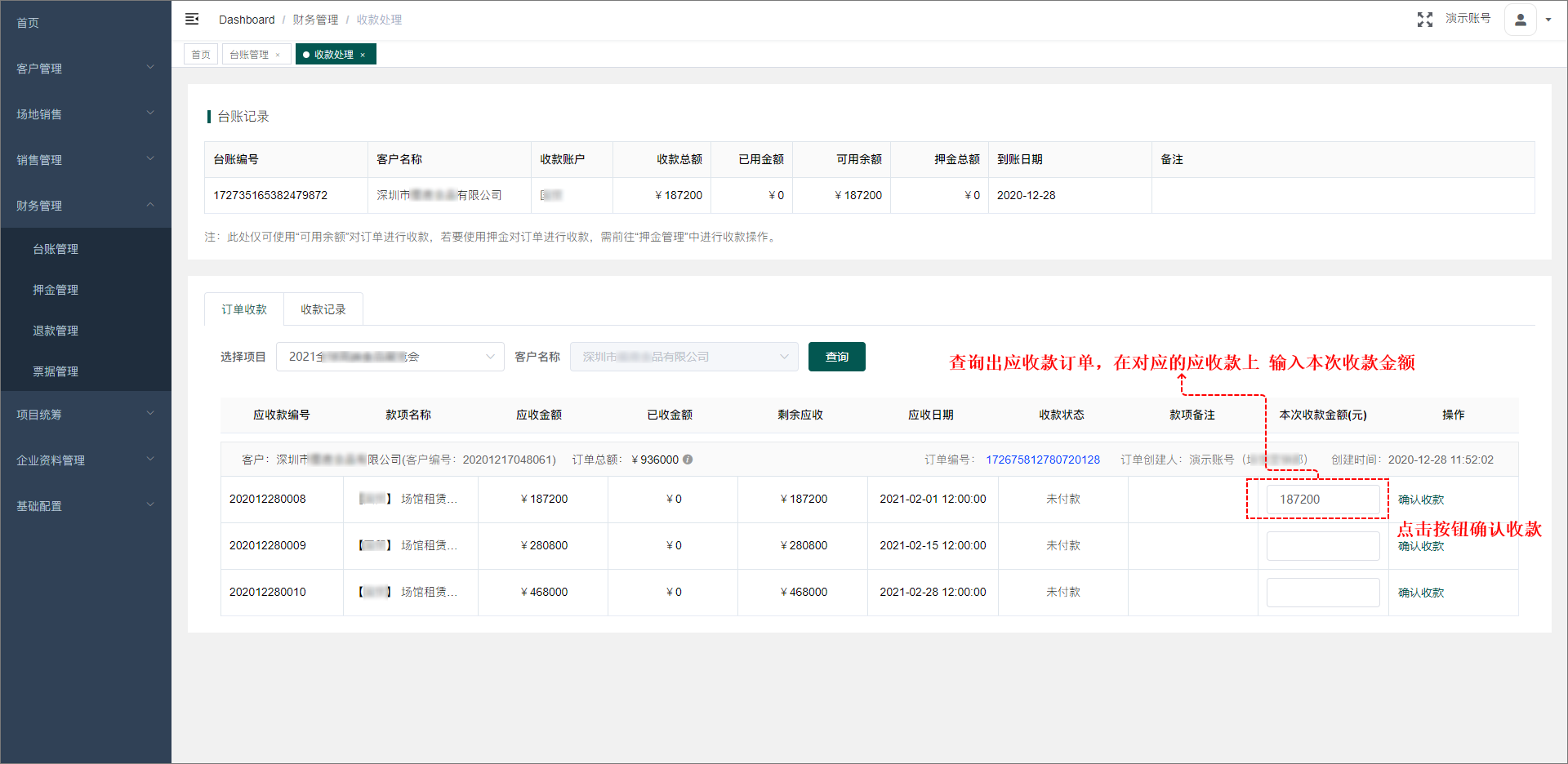Expand 项目统筹 sidebar menu

[x=86, y=415]
